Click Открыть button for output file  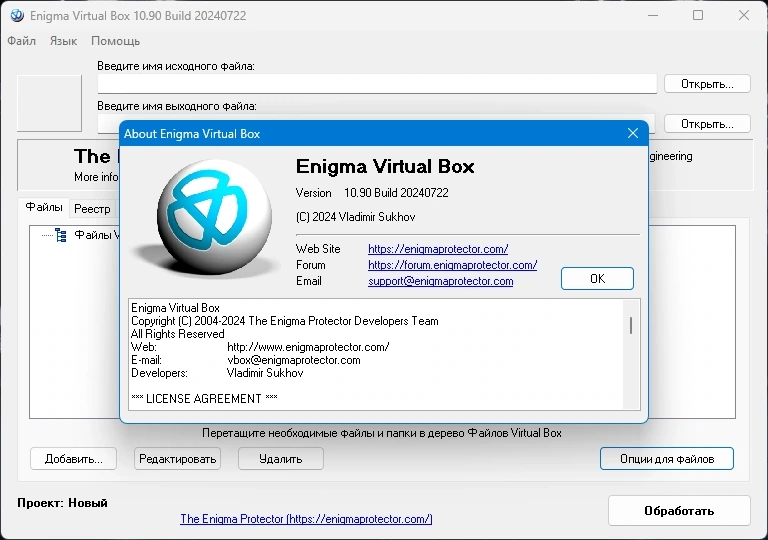(707, 123)
